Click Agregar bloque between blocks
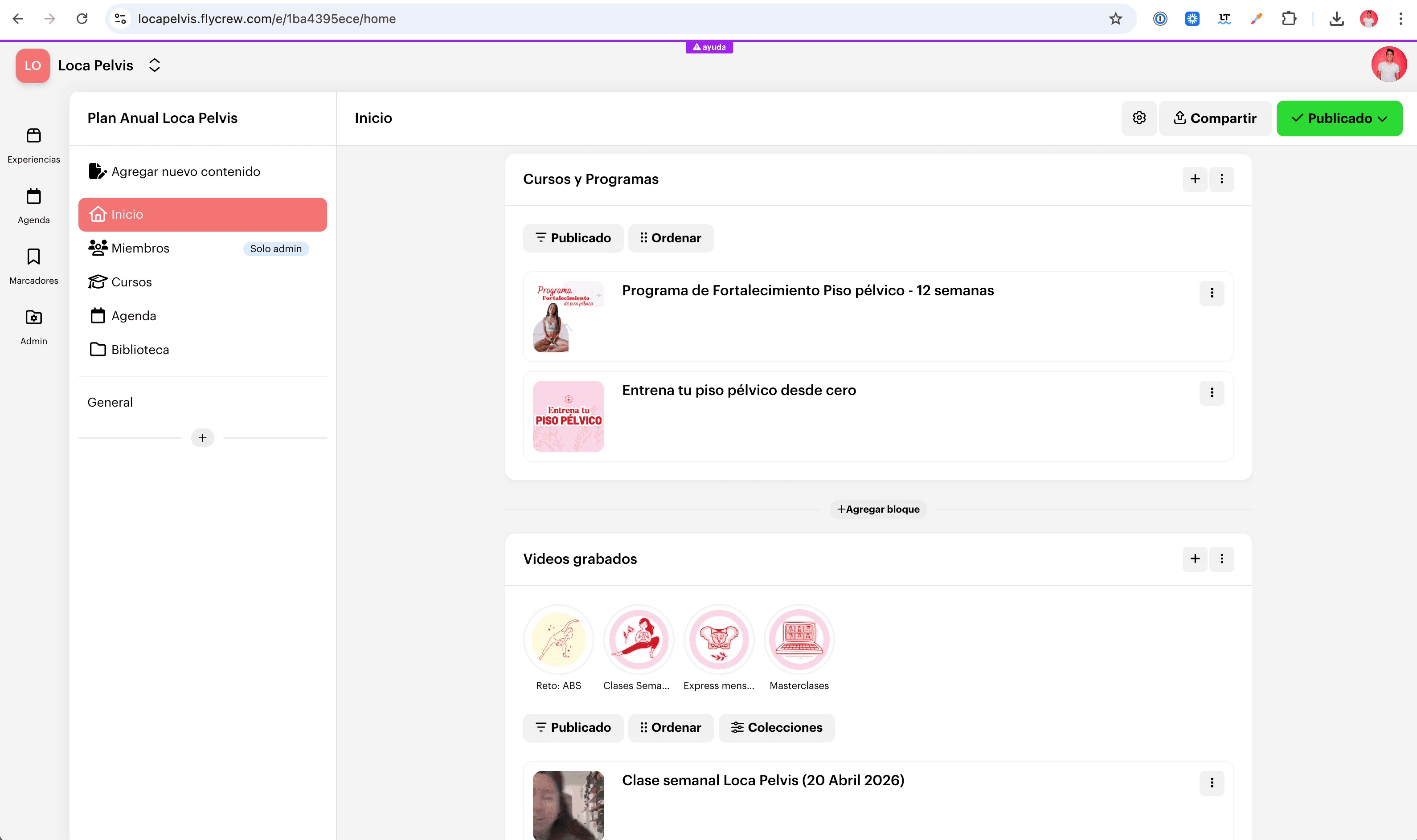This screenshot has height=840, width=1417. click(878, 509)
